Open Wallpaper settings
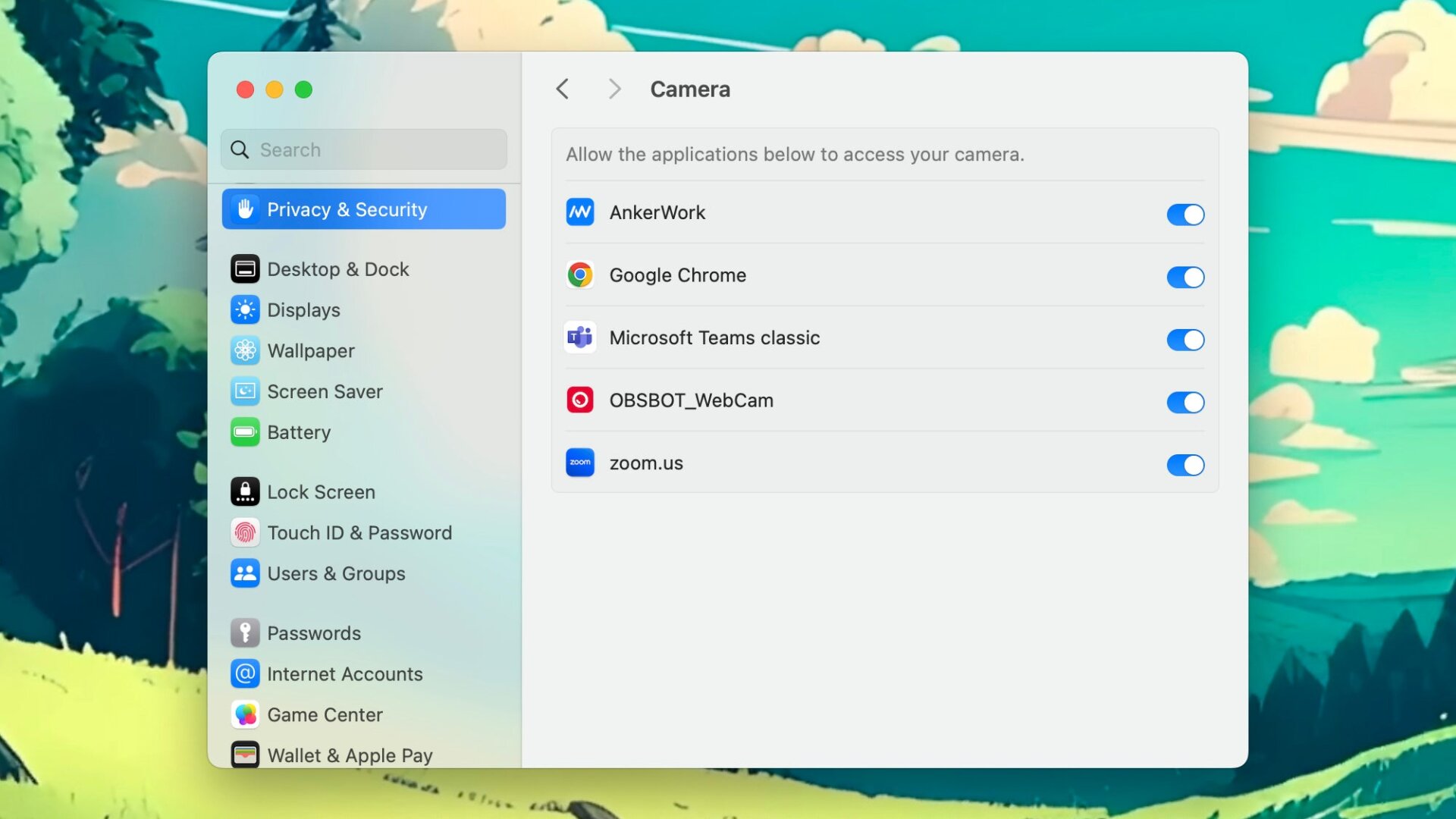 [364, 351]
